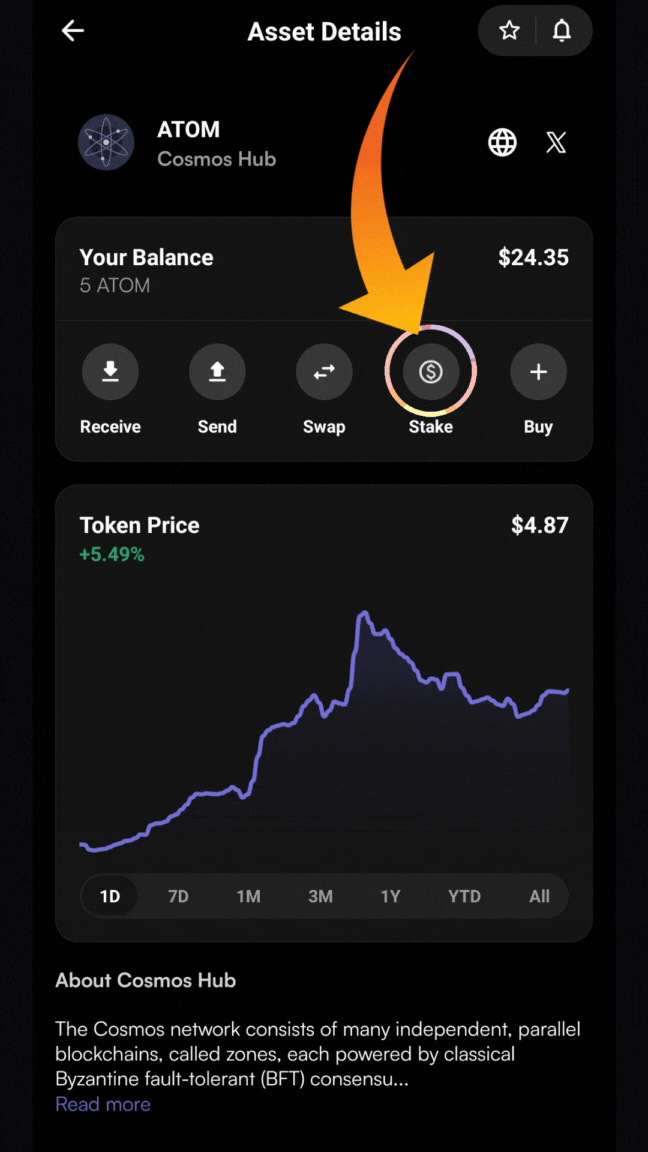Screen dimensions: 648x1152
Task: Open the Cosmos Hub website globe icon
Action: coord(502,143)
